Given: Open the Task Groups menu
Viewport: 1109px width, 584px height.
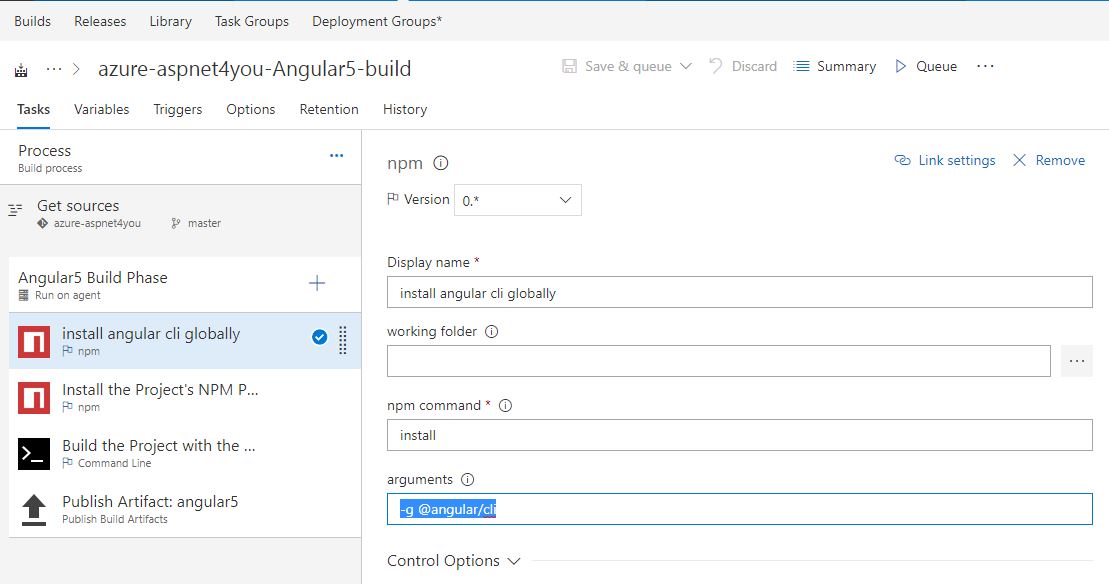Looking at the screenshot, I should click(x=252, y=21).
